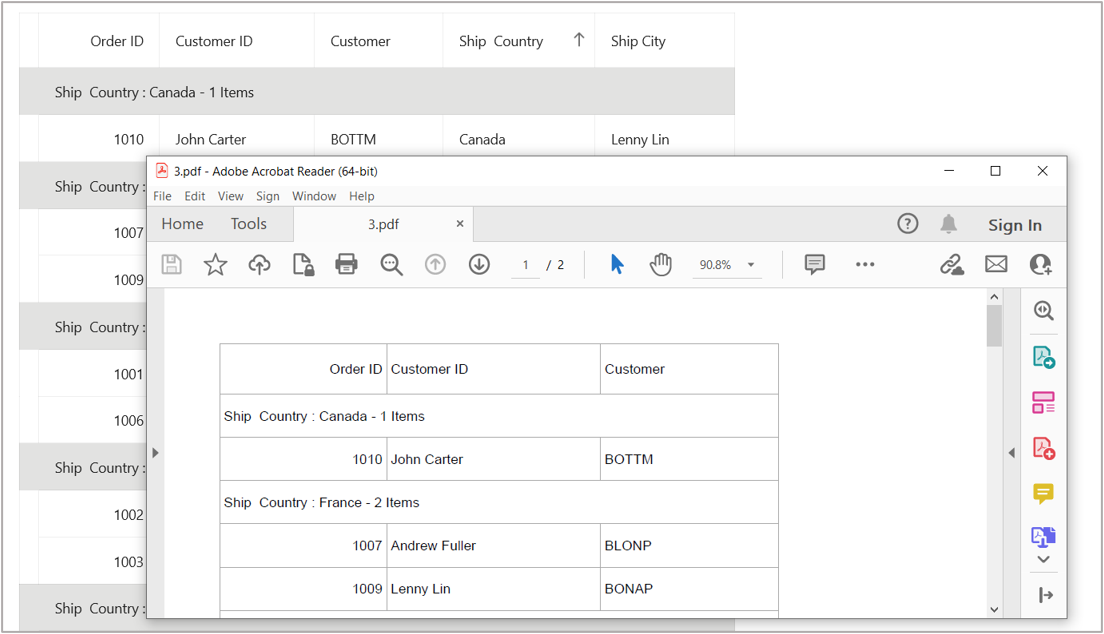Image resolution: width=1104 pixels, height=634 pixels.
Task: Click the purple translate document tool icon
Action: coord(1043,537)
